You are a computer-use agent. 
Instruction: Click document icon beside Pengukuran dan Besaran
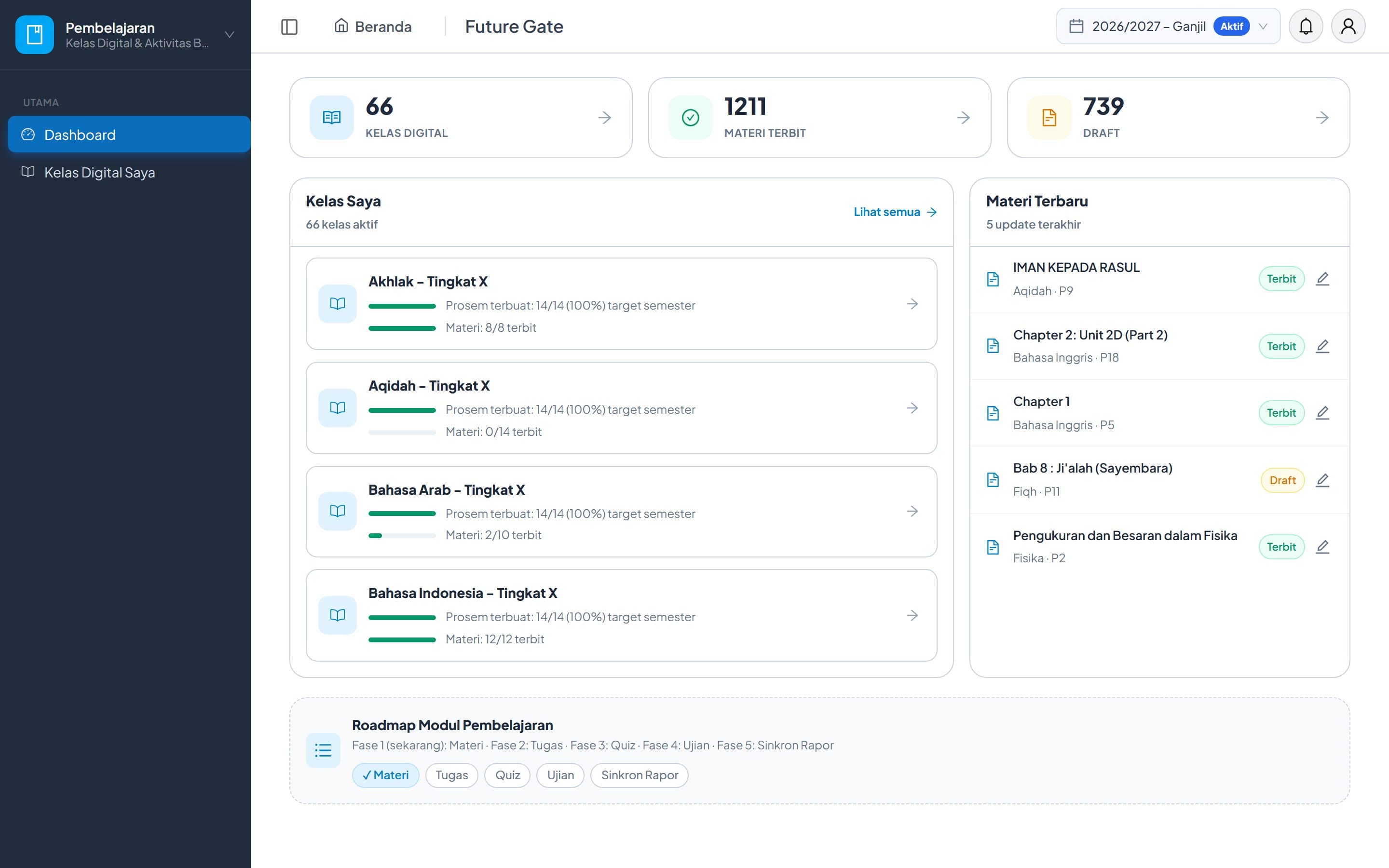993,547
